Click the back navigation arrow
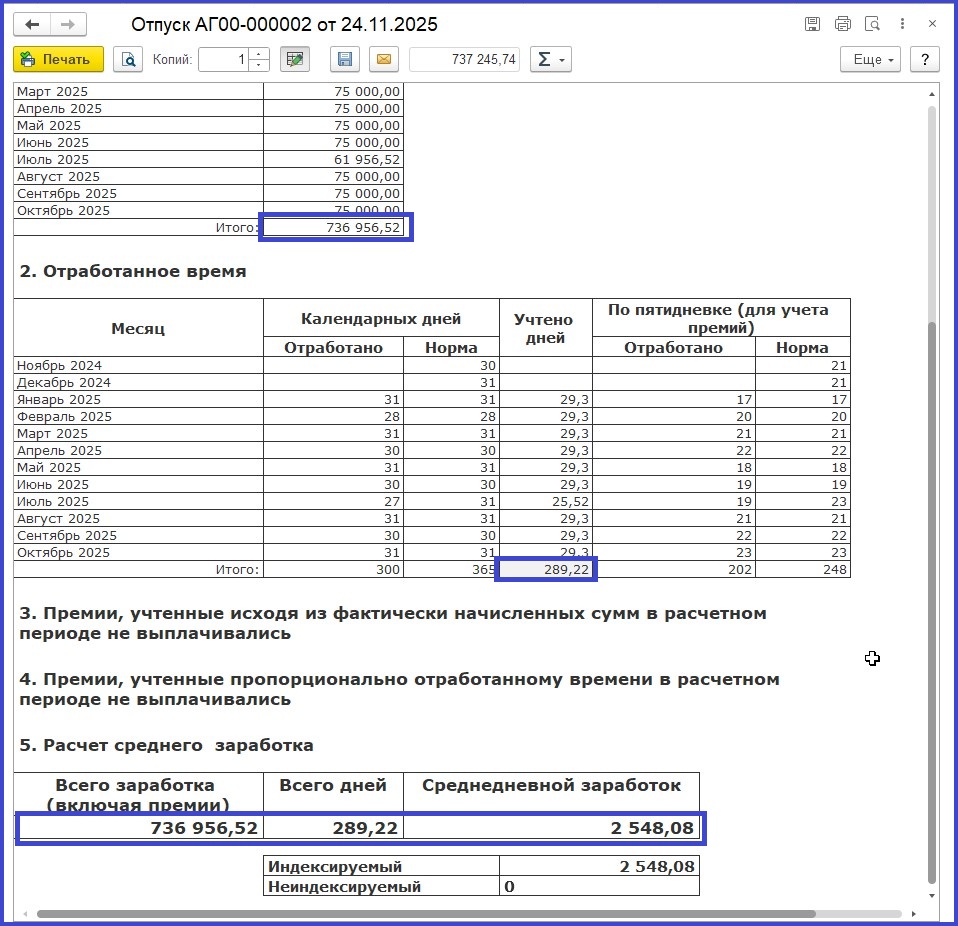Screen dimensions: 958x926 pos(33,24)
